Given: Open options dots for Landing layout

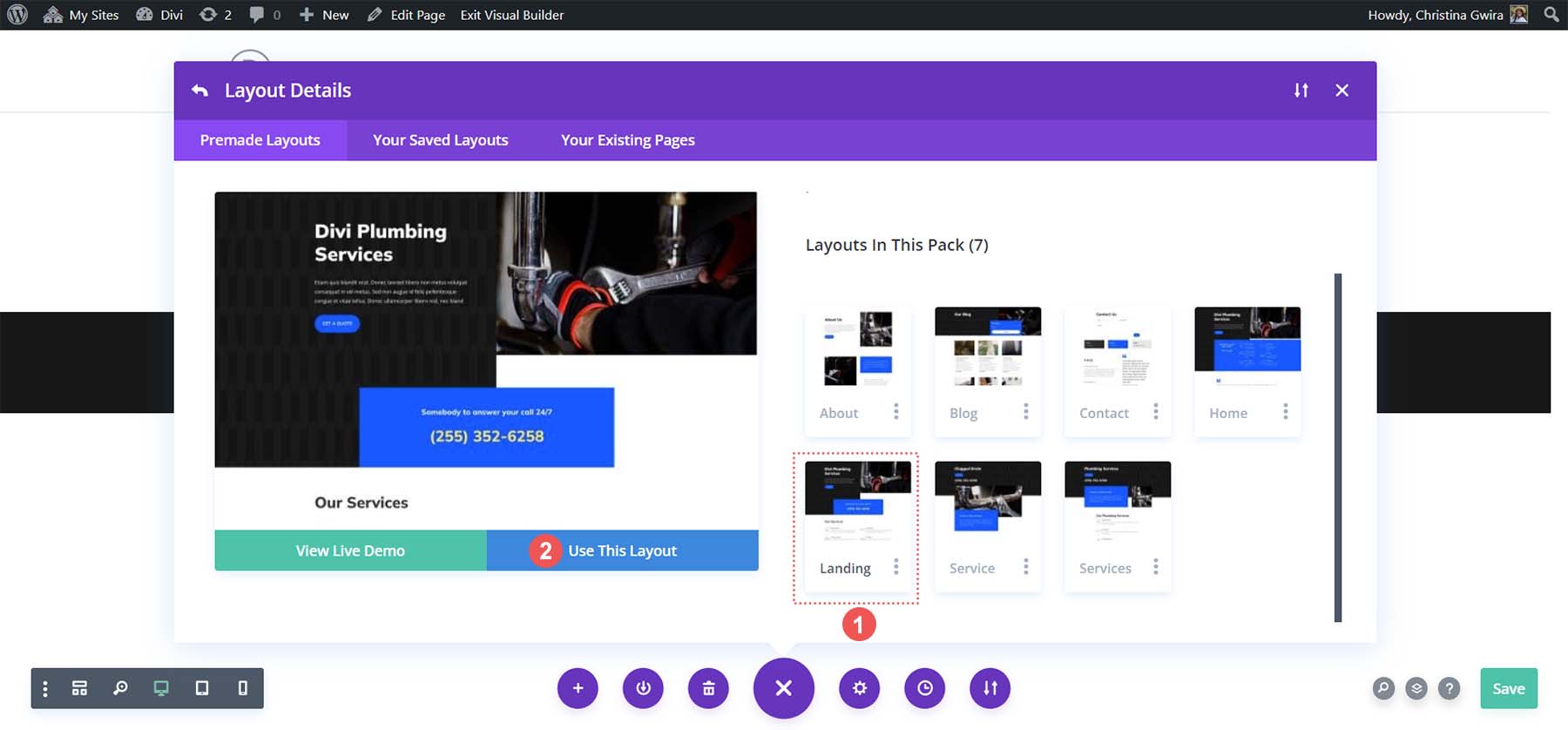Looking at the screenshot, I should (896, 567).
